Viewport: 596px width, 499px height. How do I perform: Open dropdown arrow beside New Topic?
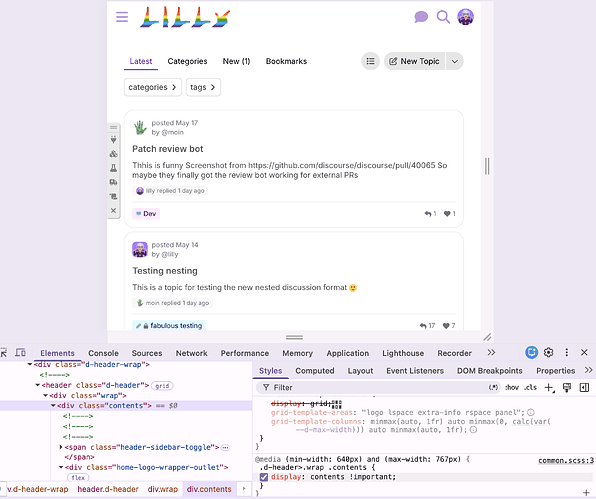coord(455,61)
